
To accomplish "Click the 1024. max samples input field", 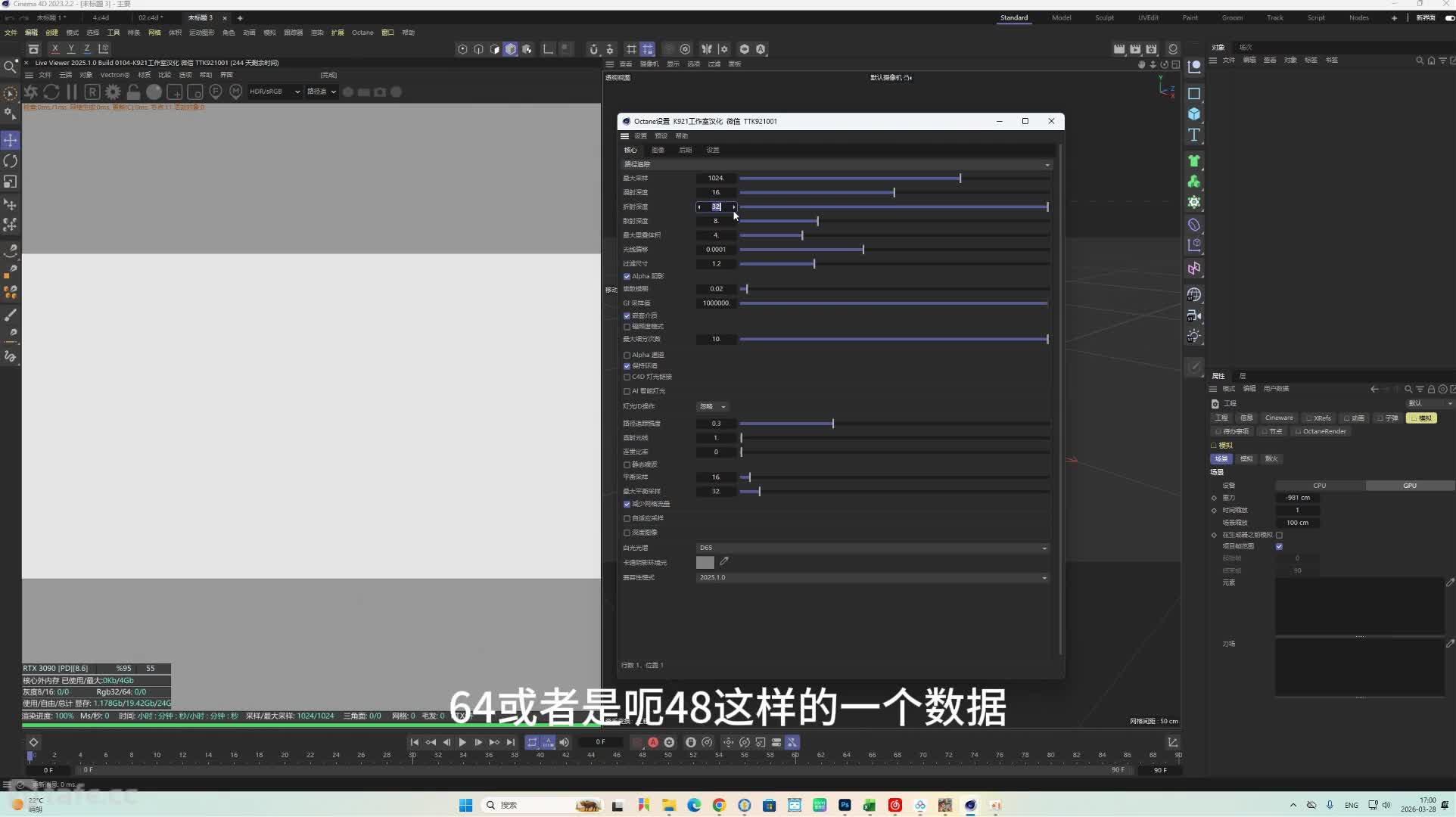I will click(x=716, y=179).
